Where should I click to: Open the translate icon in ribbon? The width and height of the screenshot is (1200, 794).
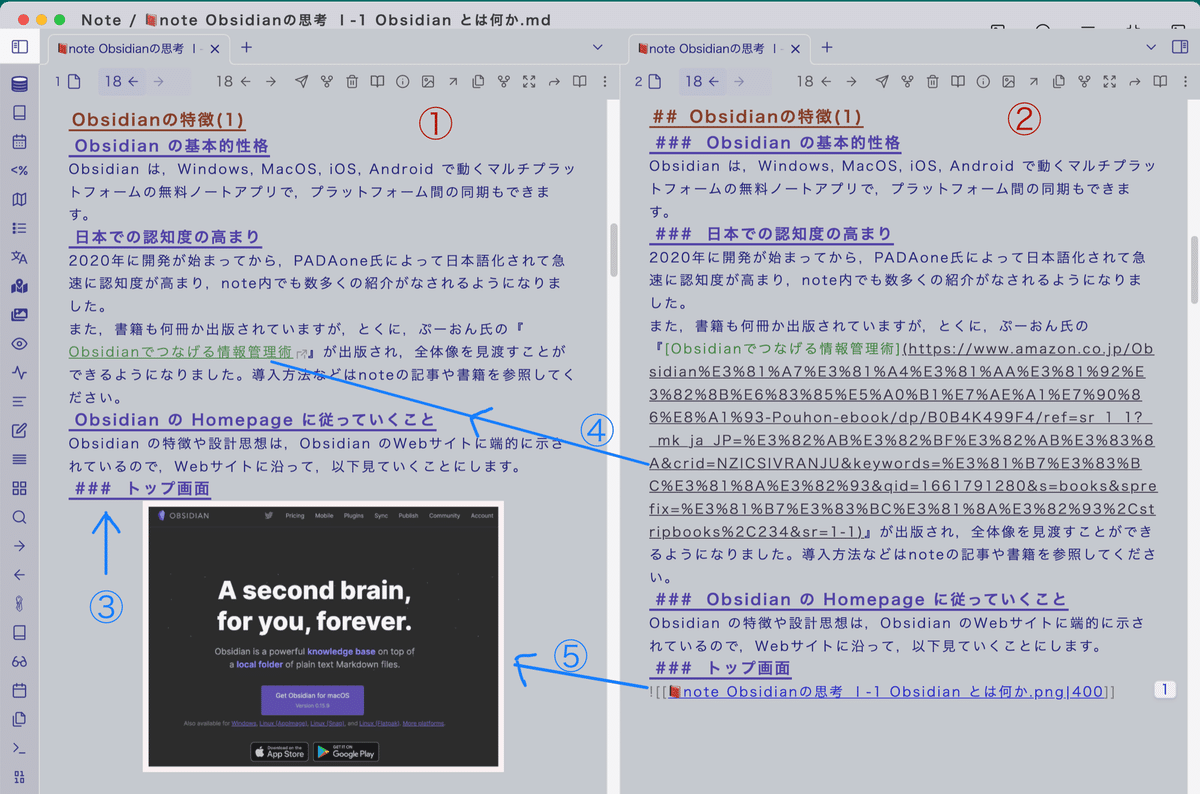coord(19,258)
